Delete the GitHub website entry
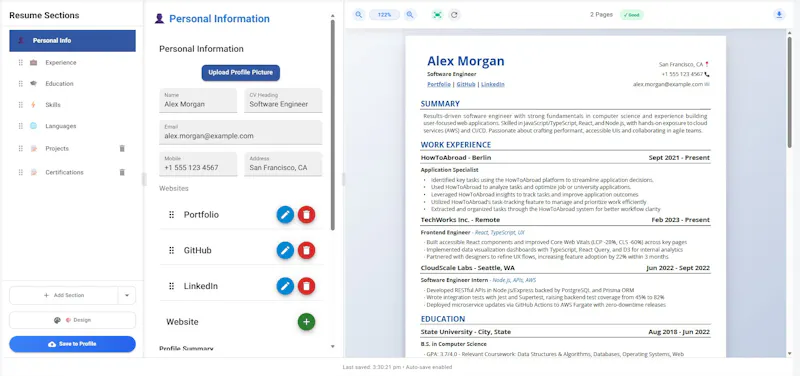 [306, 250]
